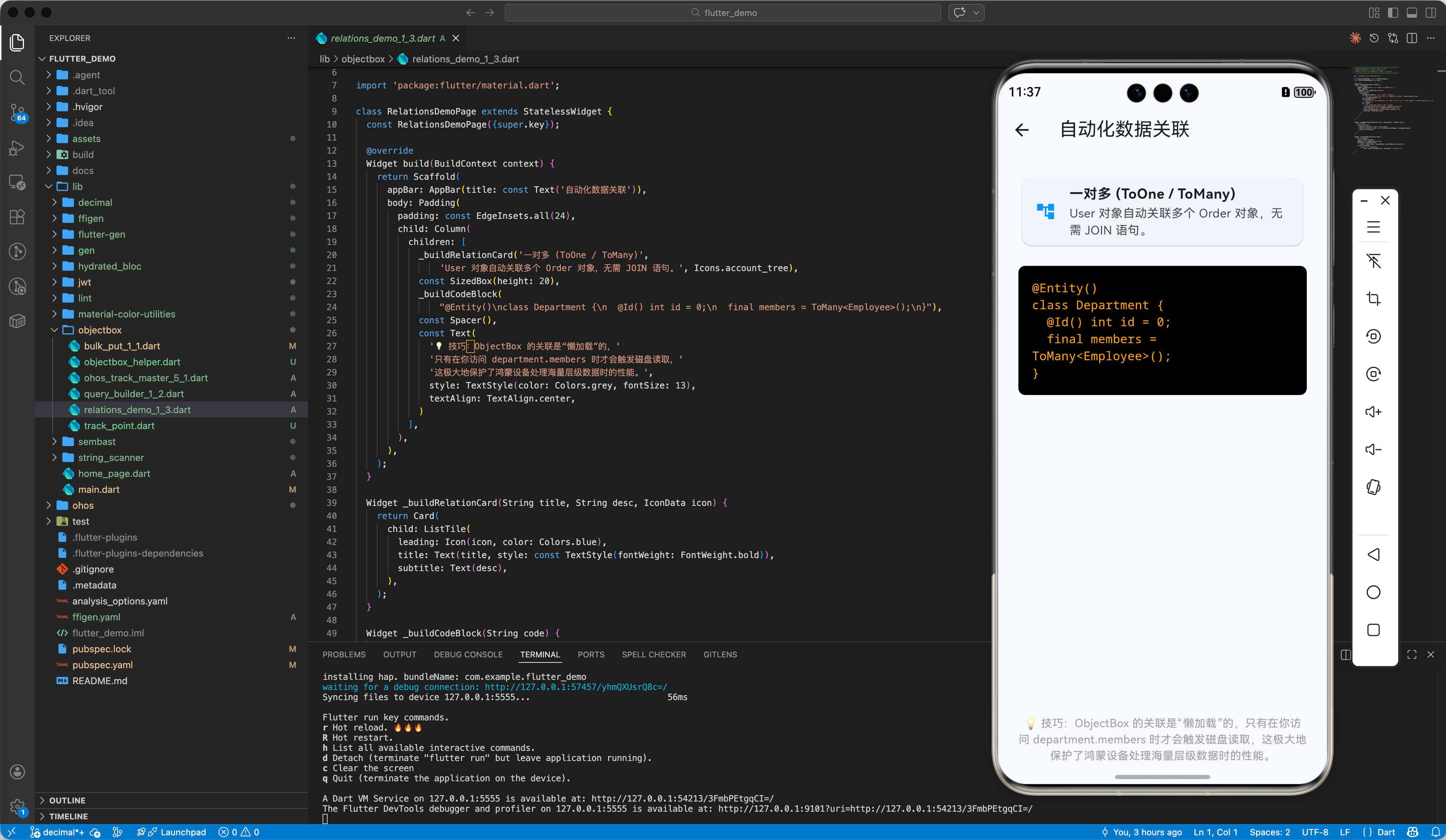Open debug connection URL in terminal
This screenshot has width=1446, height=840.
(x=576, y=687)
